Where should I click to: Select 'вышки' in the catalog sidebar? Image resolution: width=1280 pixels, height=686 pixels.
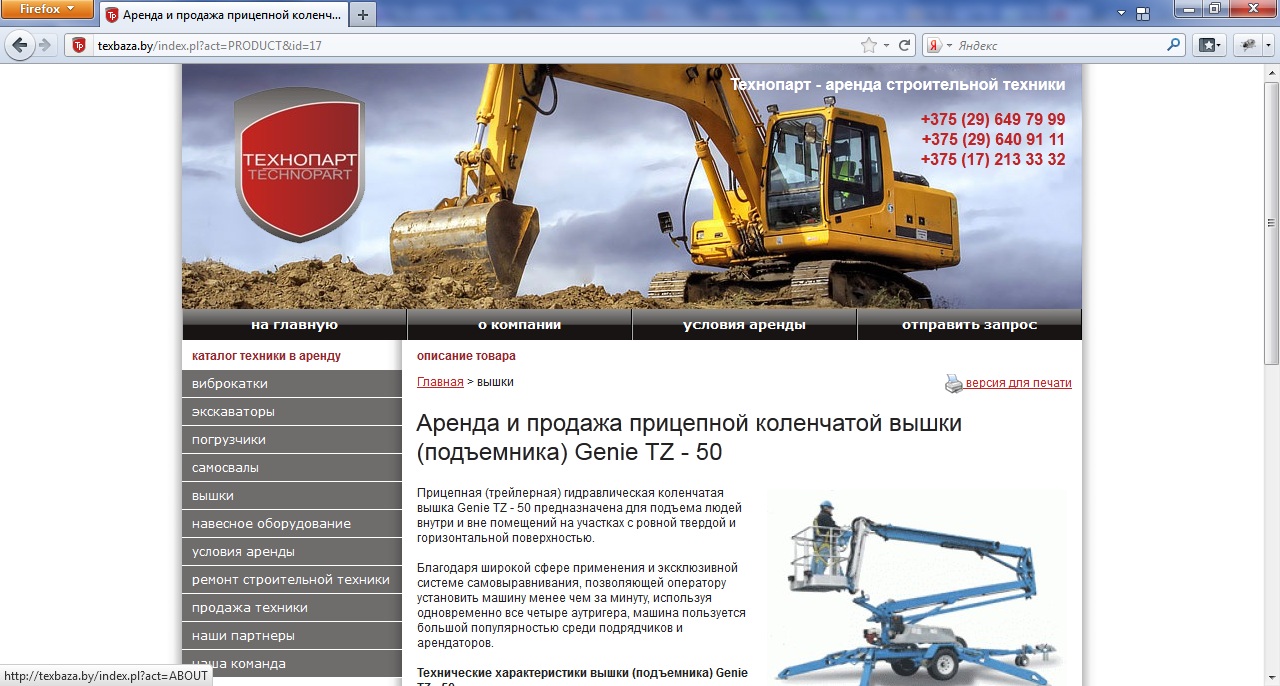click(x=292, y=496)
